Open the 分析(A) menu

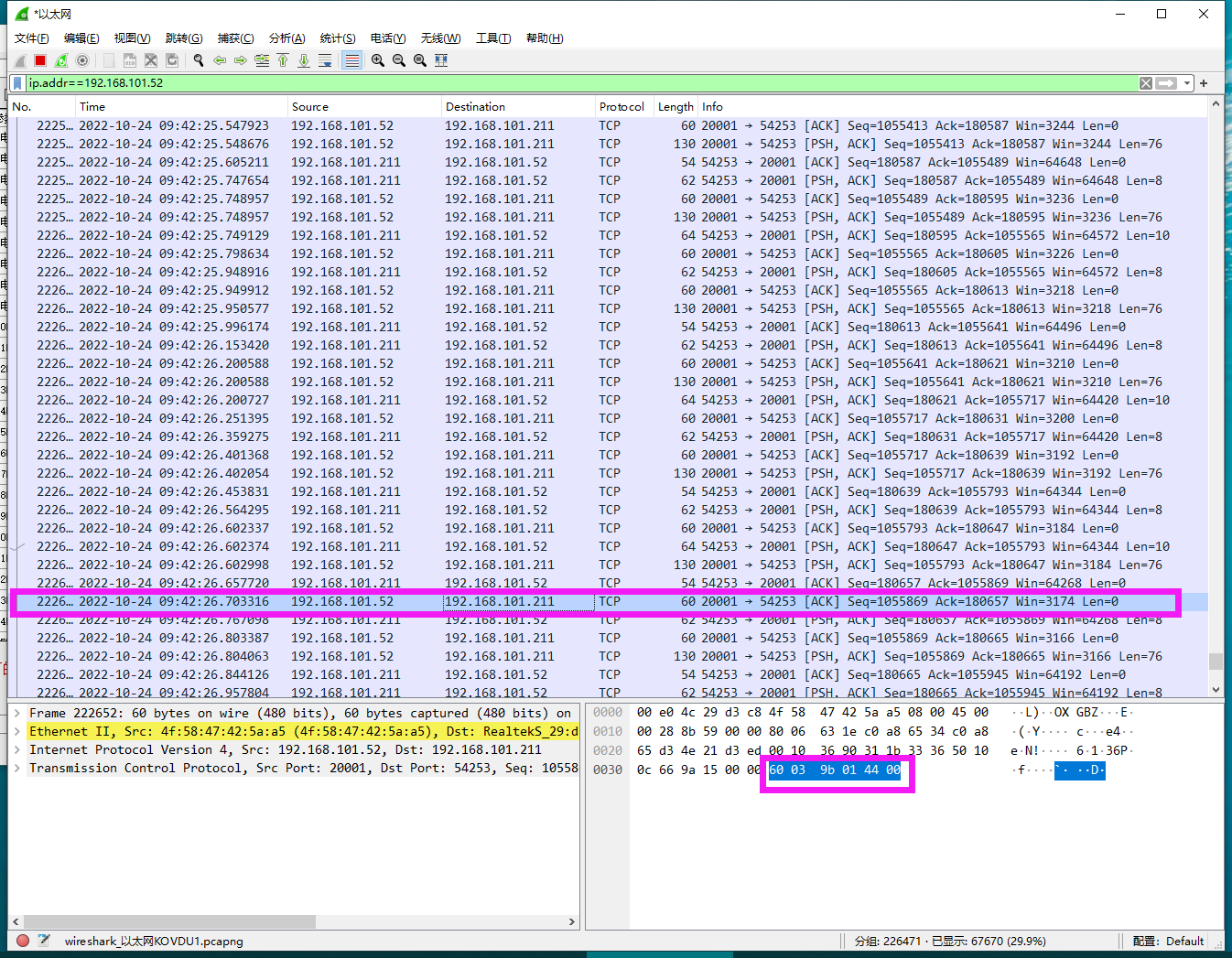coord(286,38)
